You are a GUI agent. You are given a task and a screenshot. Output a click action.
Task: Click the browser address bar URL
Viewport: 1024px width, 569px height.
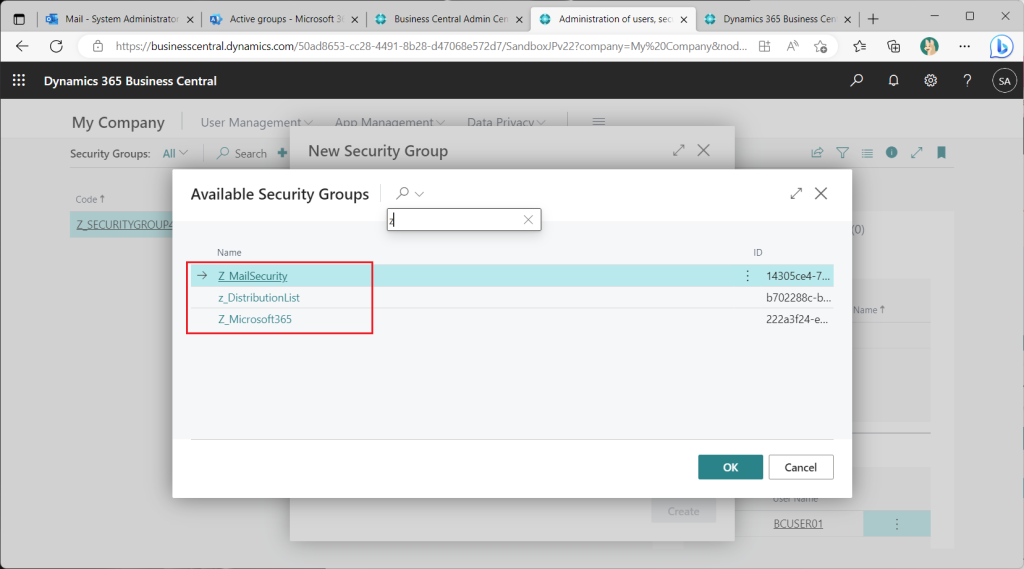[x=431, y=46]
